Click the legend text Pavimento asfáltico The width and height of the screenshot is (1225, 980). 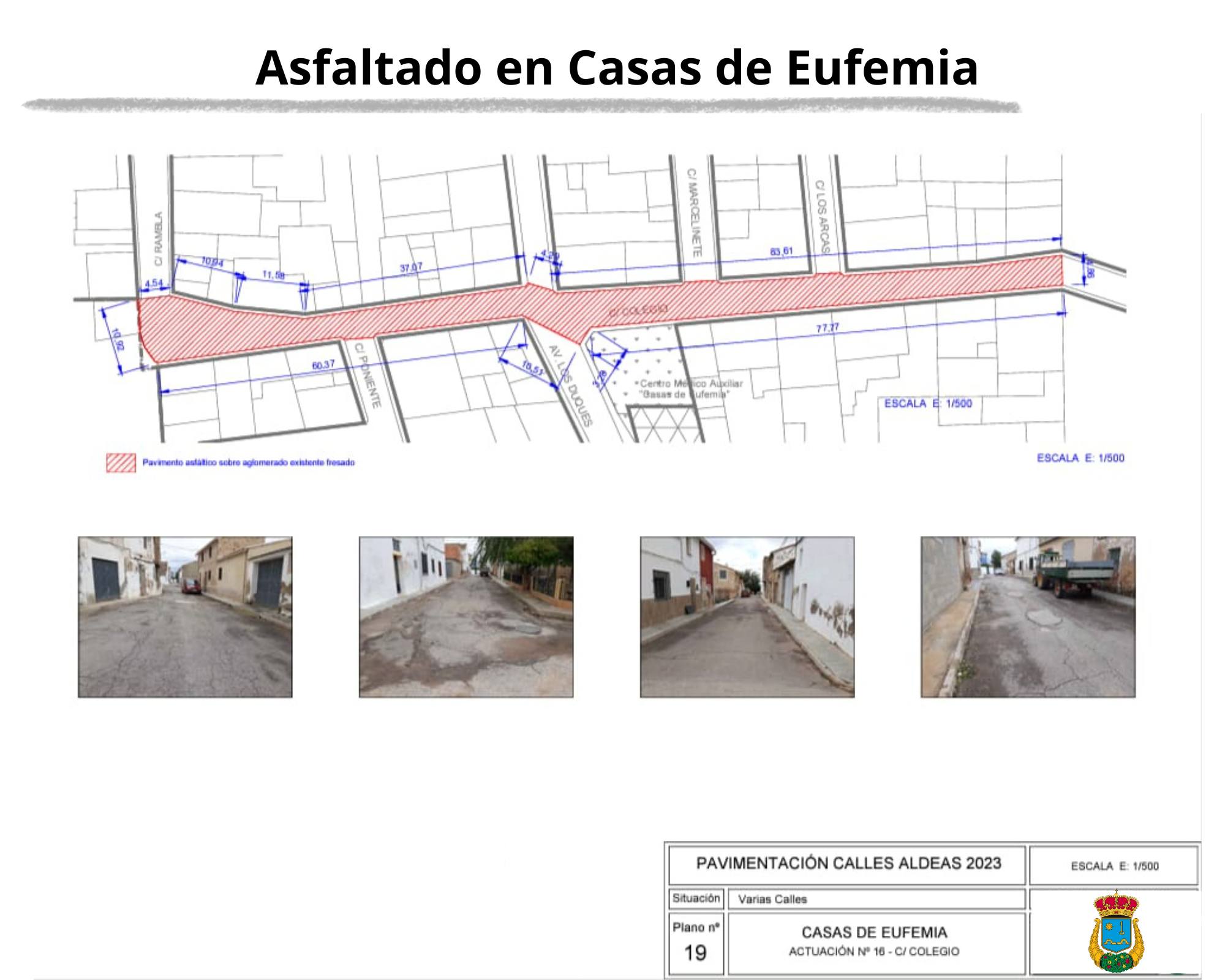[248, 463]
